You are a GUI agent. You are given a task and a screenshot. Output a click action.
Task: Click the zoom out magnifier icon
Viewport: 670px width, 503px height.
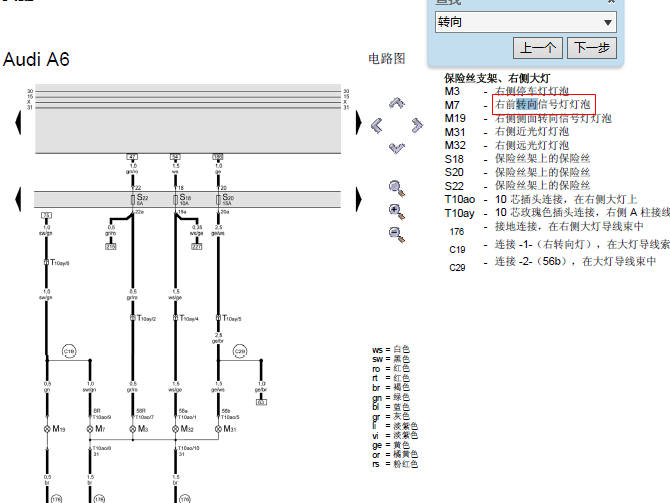pyautogui.click(x=397, y=234)
